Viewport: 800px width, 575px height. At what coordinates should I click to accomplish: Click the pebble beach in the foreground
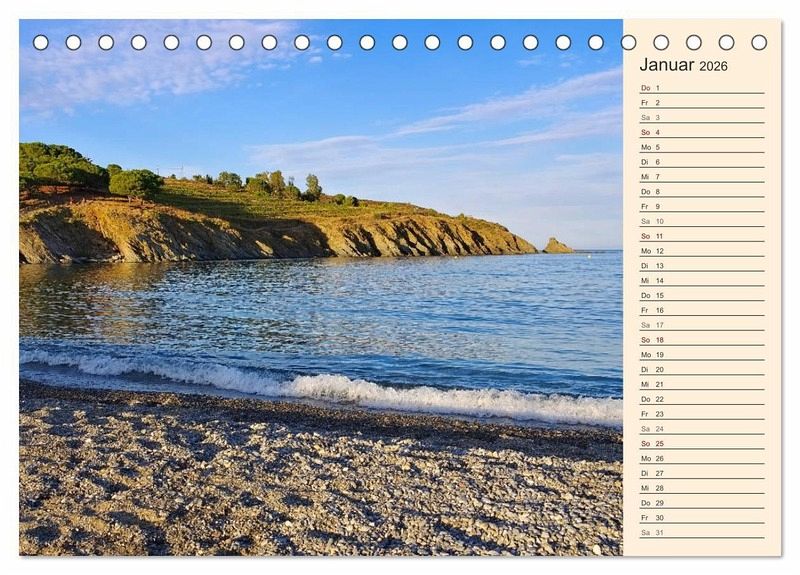pos(300,480)
